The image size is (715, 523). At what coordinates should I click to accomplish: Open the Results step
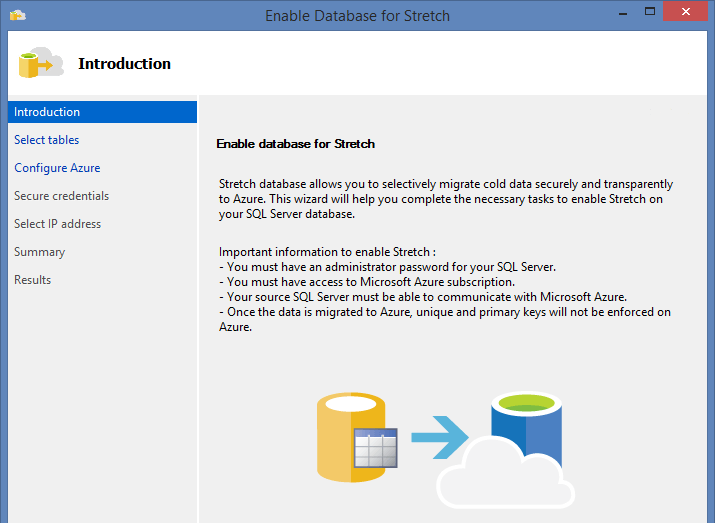tap(32, 280)
